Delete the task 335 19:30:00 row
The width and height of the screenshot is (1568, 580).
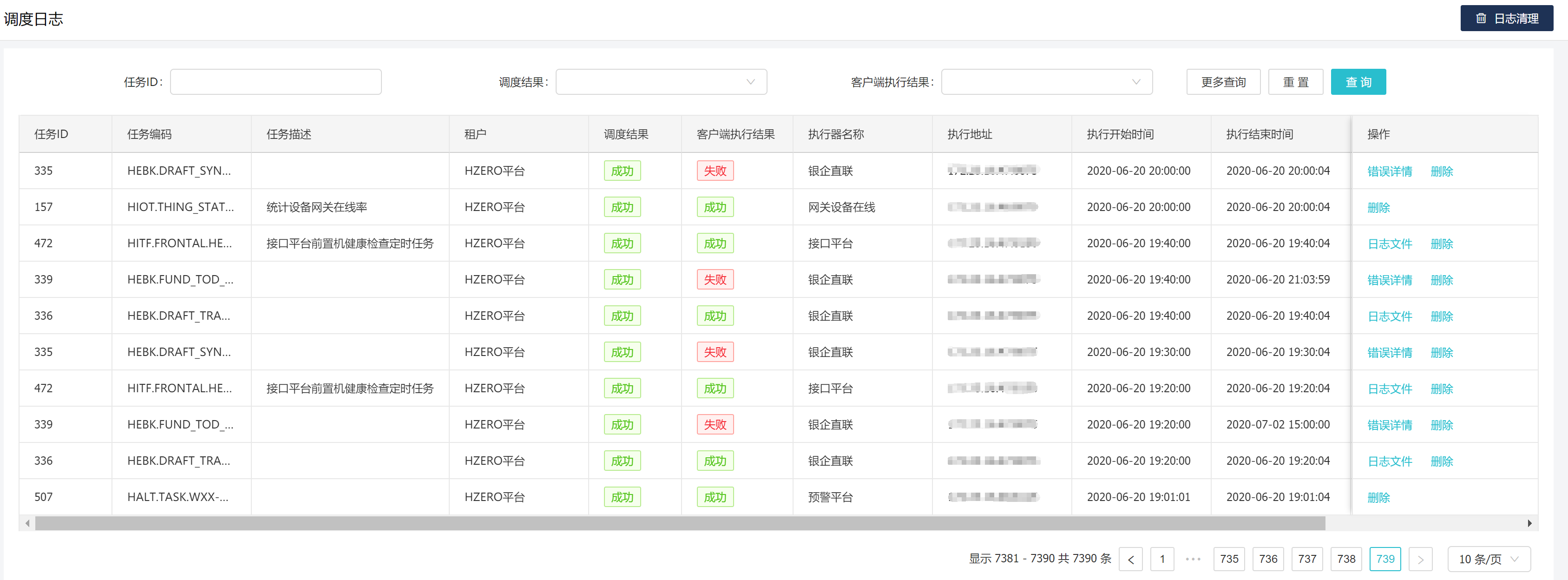click(x=1441, y=352)
